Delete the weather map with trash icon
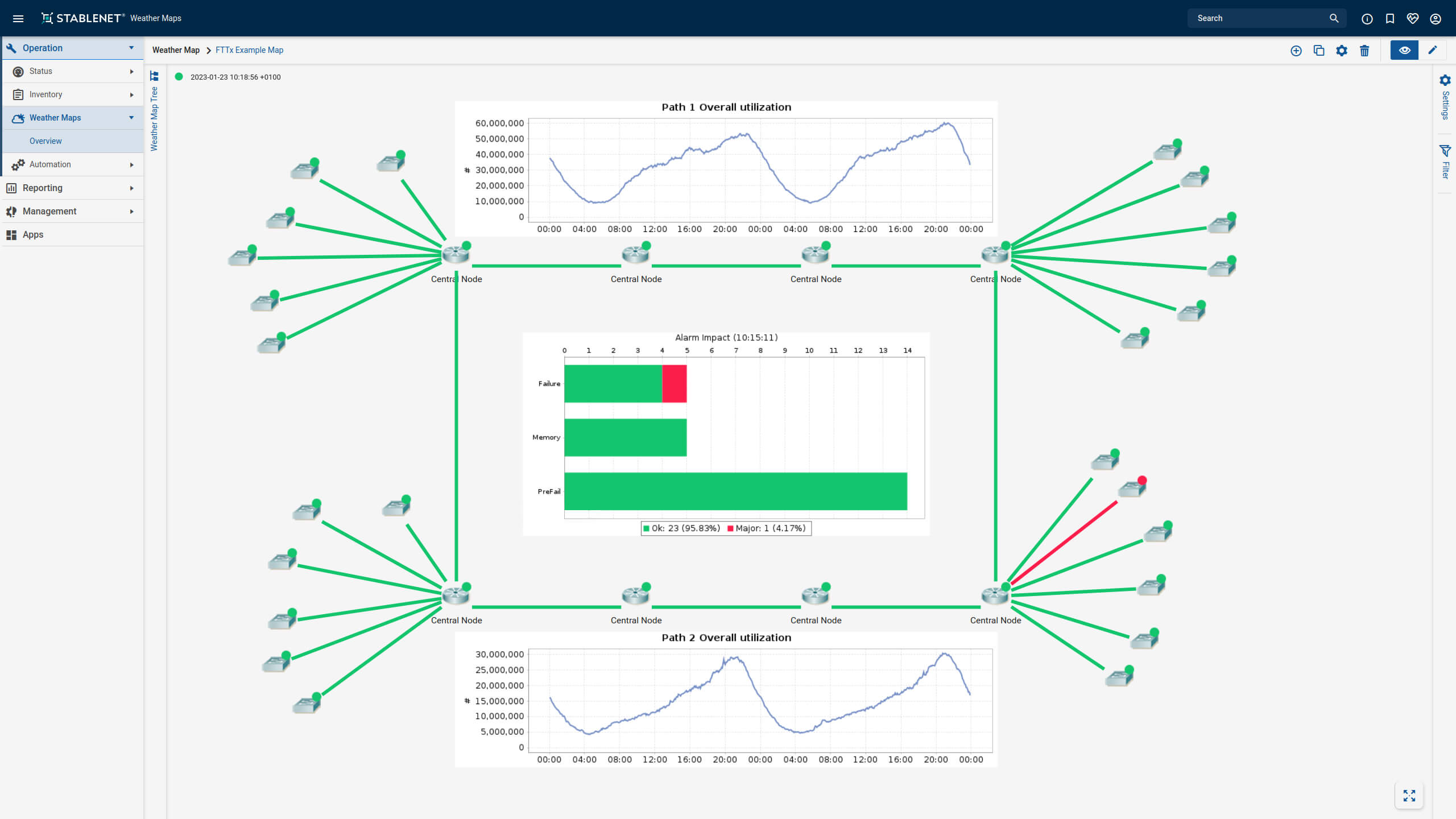 click(x=1364, y=51)
